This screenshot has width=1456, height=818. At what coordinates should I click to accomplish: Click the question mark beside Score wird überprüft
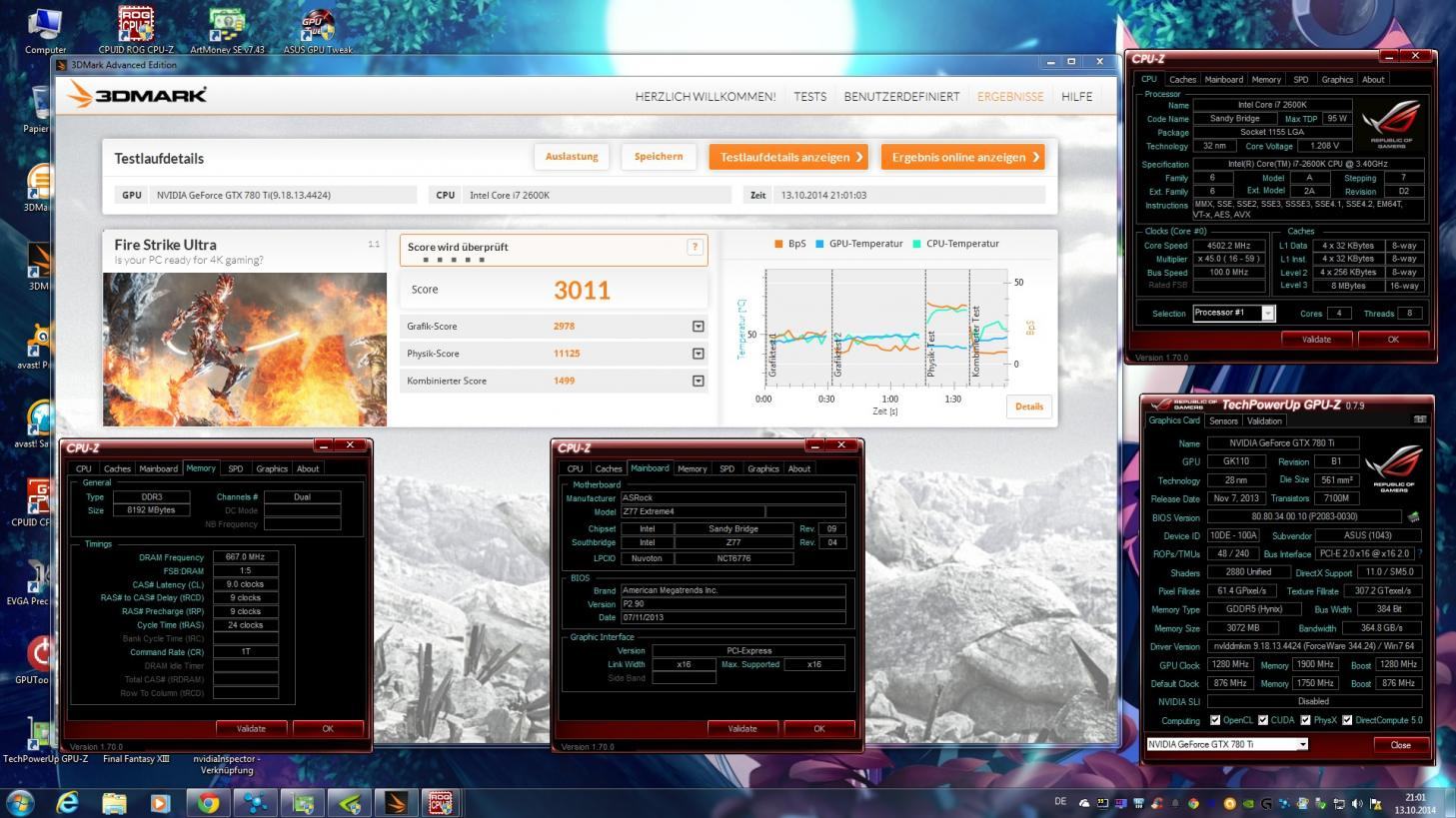(695, 247)
